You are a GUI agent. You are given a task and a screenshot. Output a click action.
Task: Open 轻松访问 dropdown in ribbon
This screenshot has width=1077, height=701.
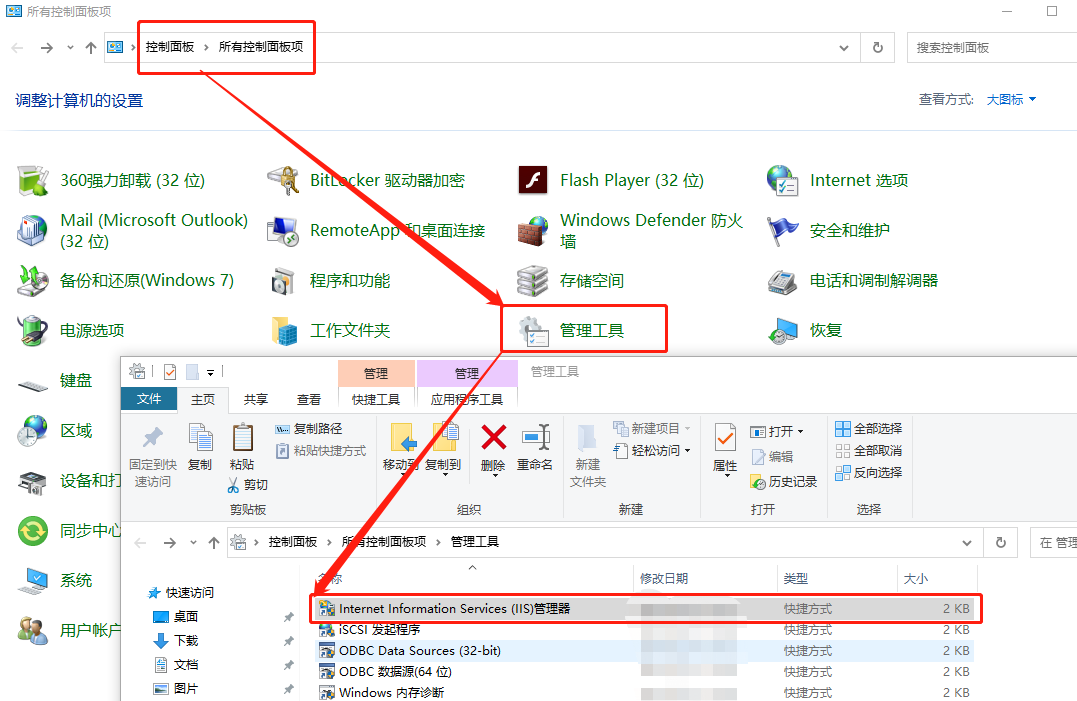tap(652, 450)
